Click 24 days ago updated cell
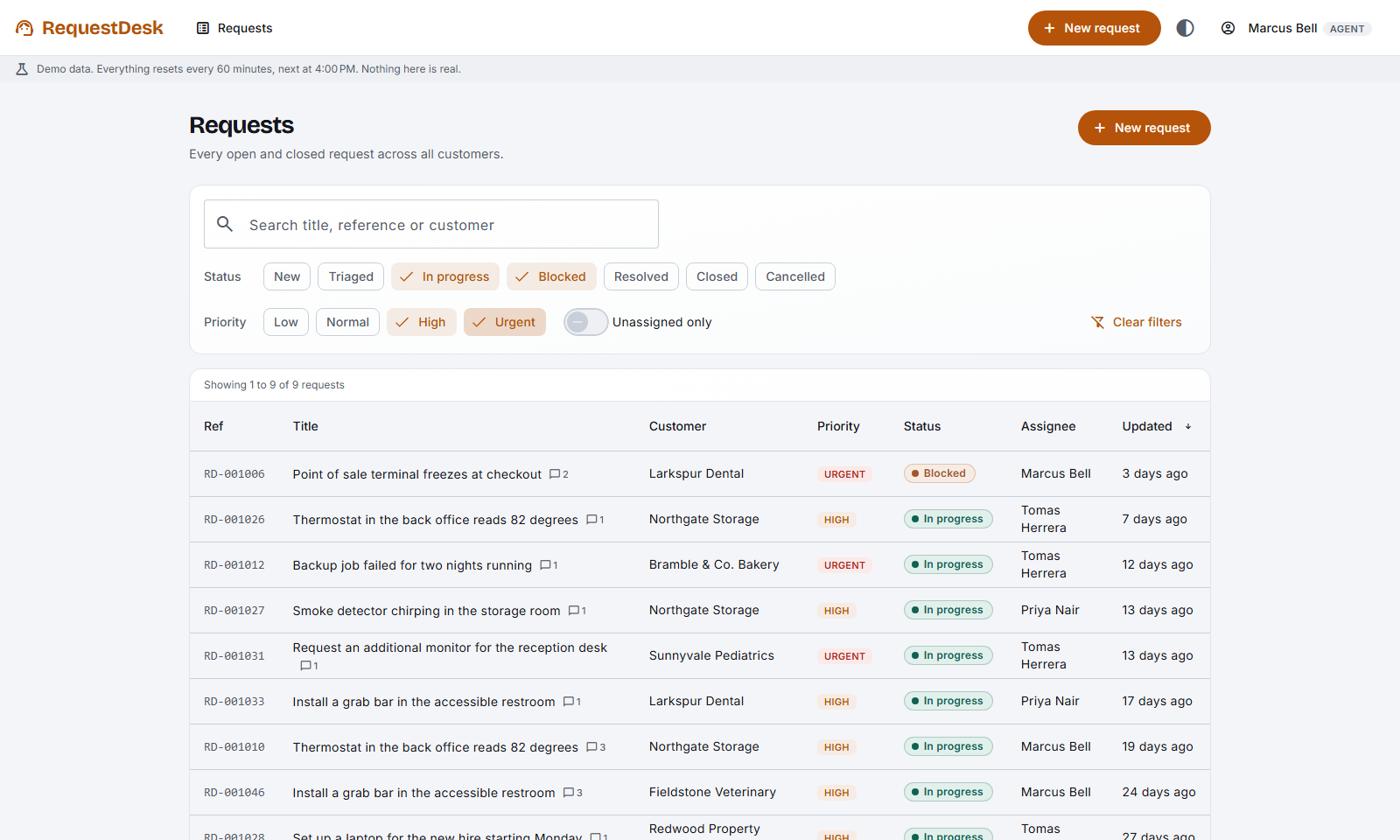The image size is (1400, 840). tap(1158, 792)
